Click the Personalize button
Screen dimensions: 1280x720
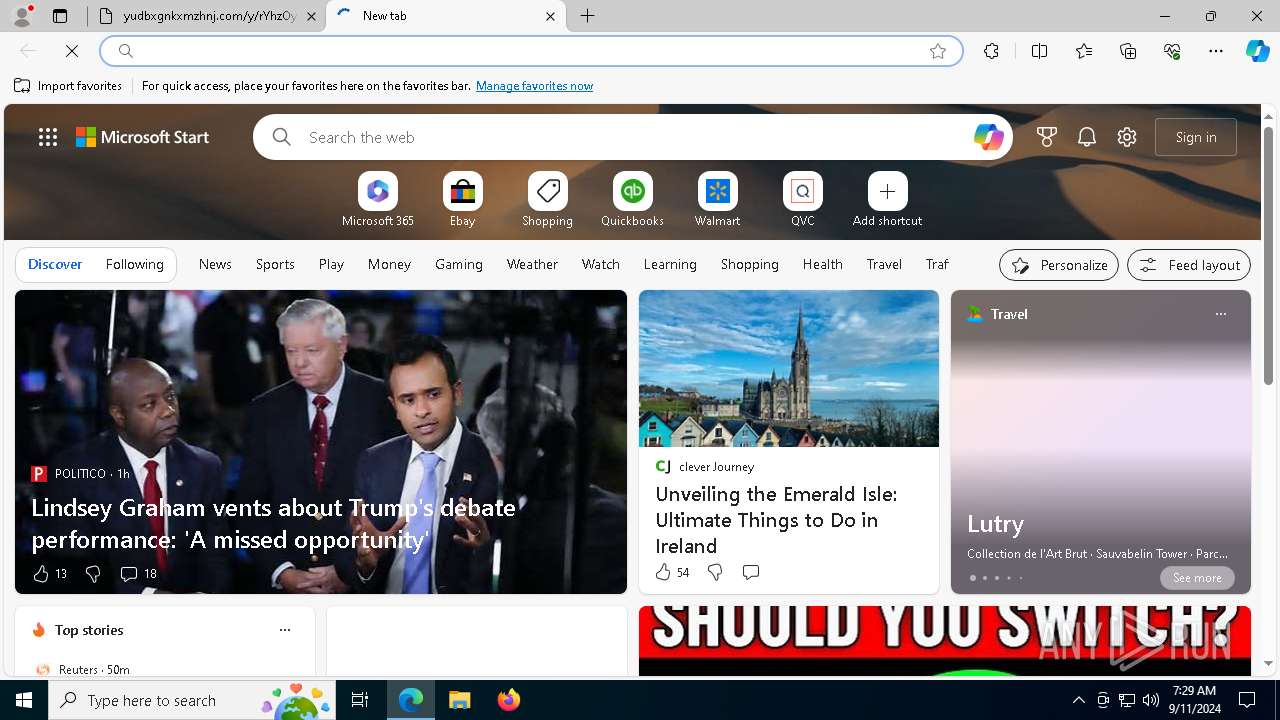pyautogui.click(x=1059, y=265)
